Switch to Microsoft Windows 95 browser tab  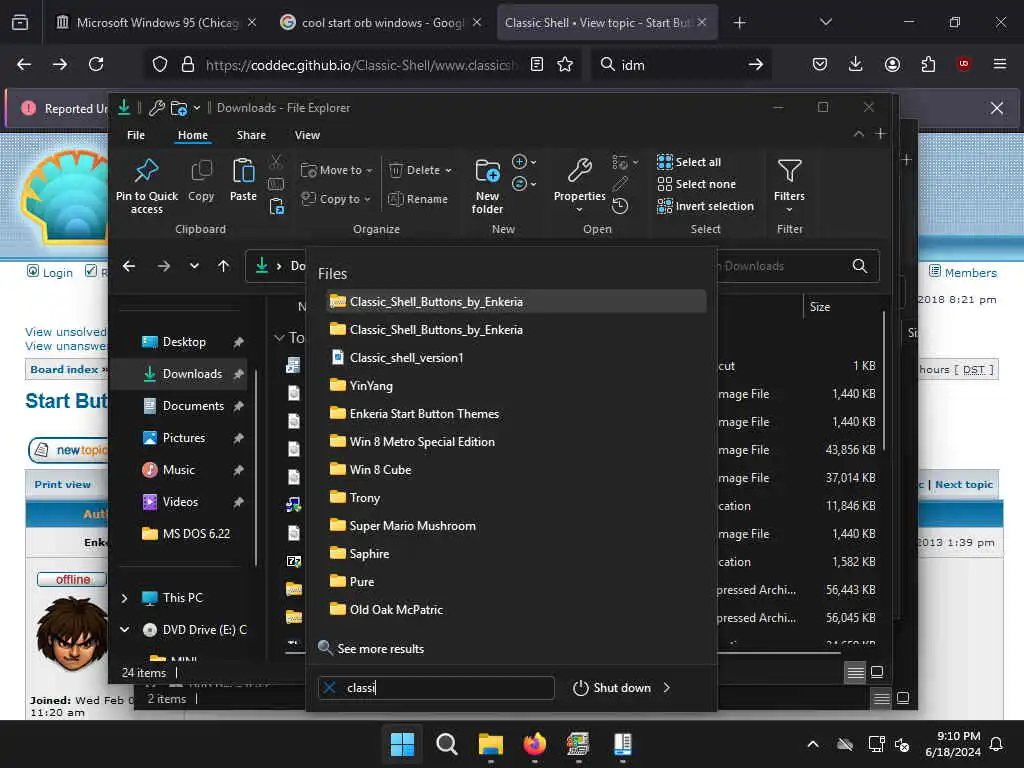click(x=155, y=22)
